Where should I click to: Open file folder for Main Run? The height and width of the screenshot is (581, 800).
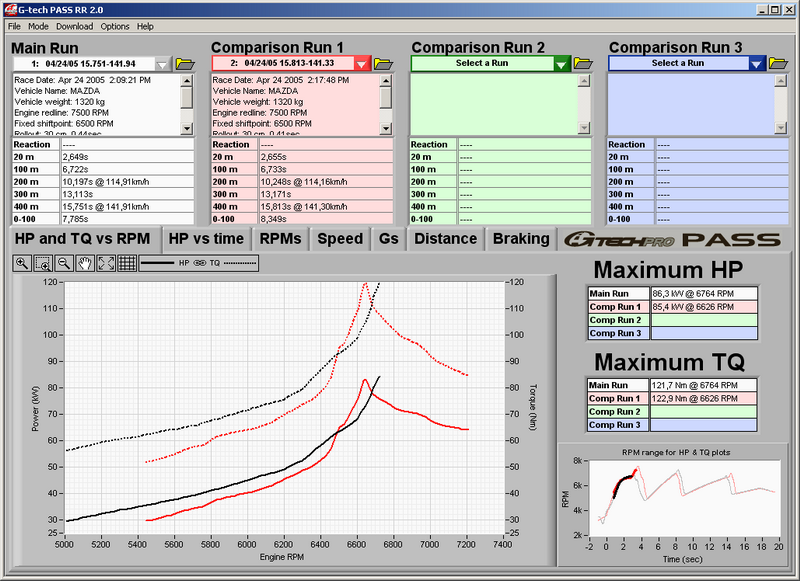point(185,64)
